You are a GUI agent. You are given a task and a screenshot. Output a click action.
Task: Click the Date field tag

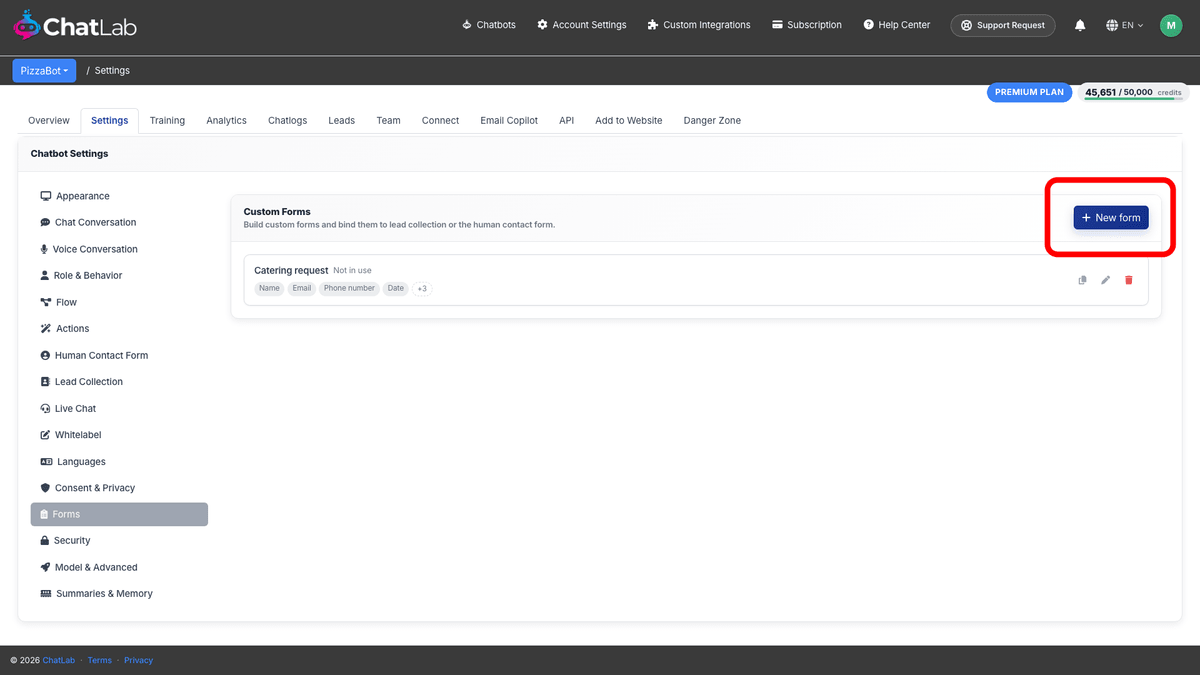[x=396, y=288]
